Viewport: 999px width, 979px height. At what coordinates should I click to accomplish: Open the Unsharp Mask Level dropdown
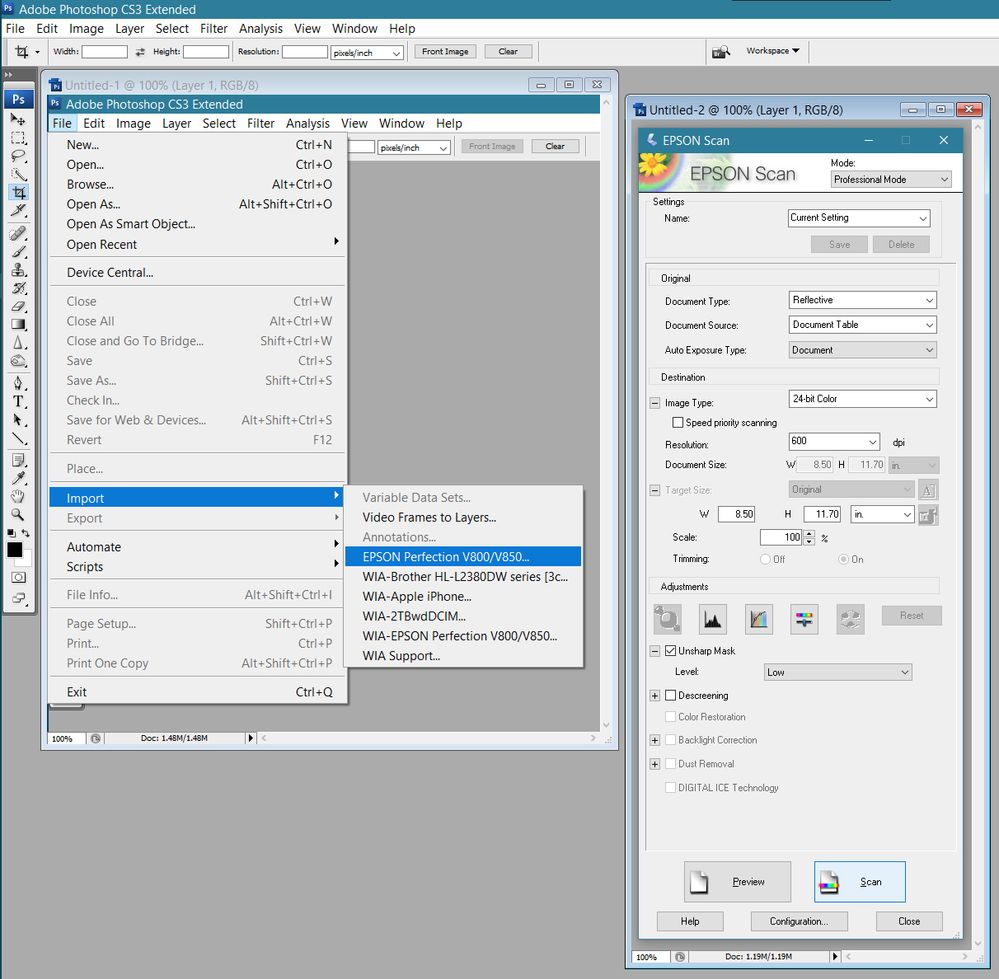coord(837,672)
